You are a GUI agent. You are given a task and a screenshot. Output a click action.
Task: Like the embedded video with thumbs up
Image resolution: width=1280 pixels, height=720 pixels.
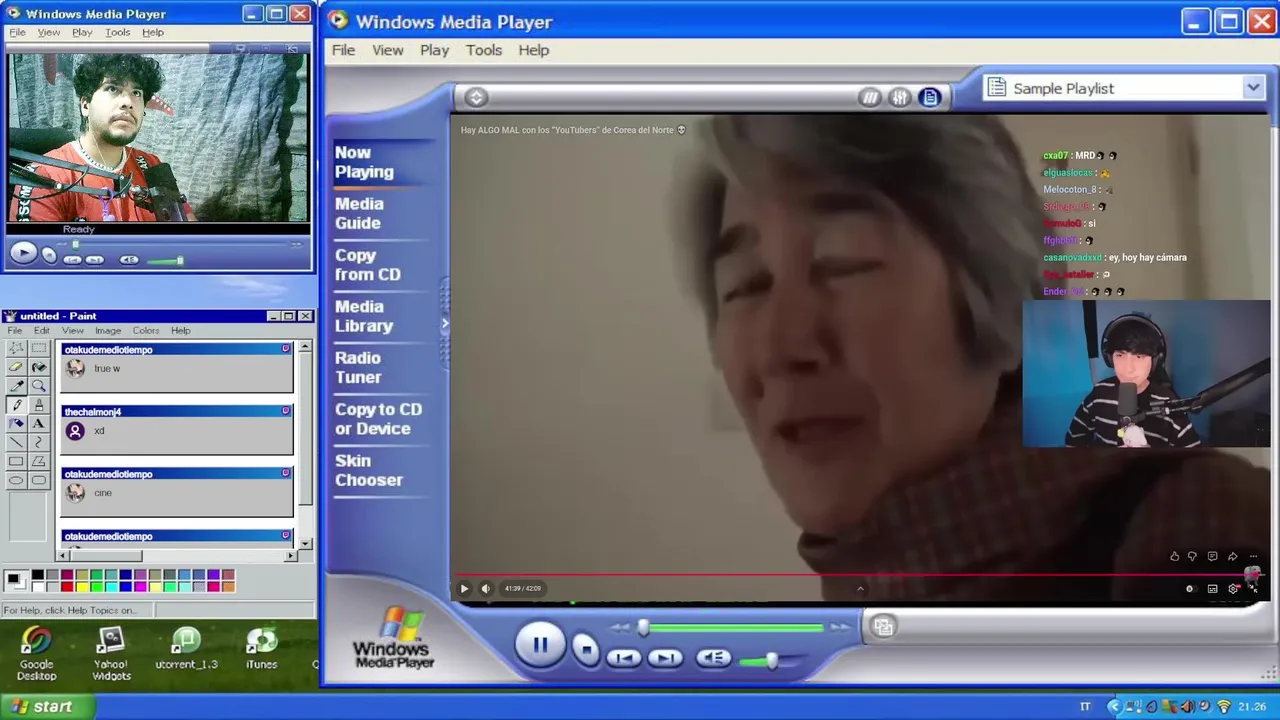click(x=1174, y=556)
